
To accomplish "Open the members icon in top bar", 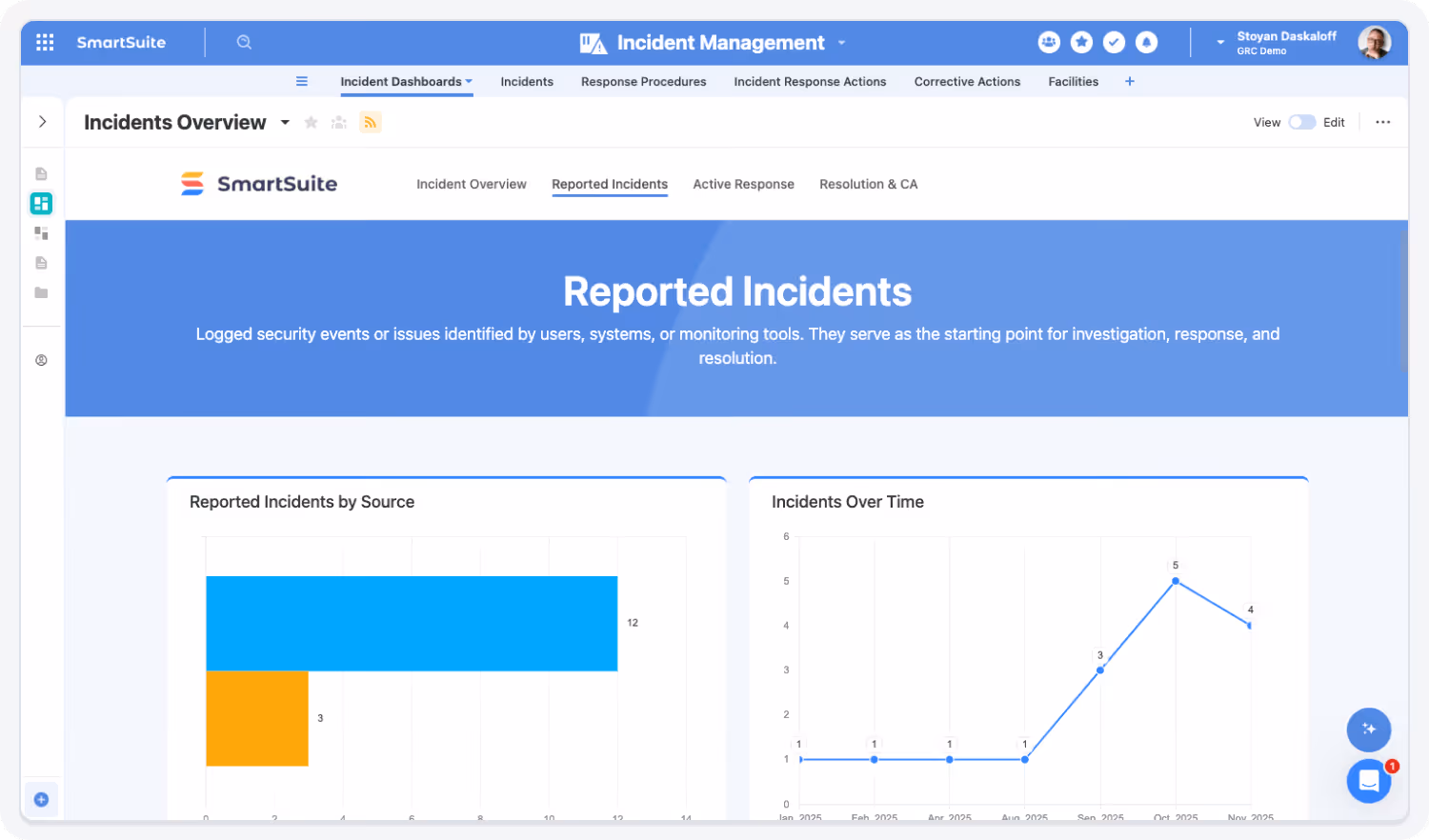I will (1049, 42).
